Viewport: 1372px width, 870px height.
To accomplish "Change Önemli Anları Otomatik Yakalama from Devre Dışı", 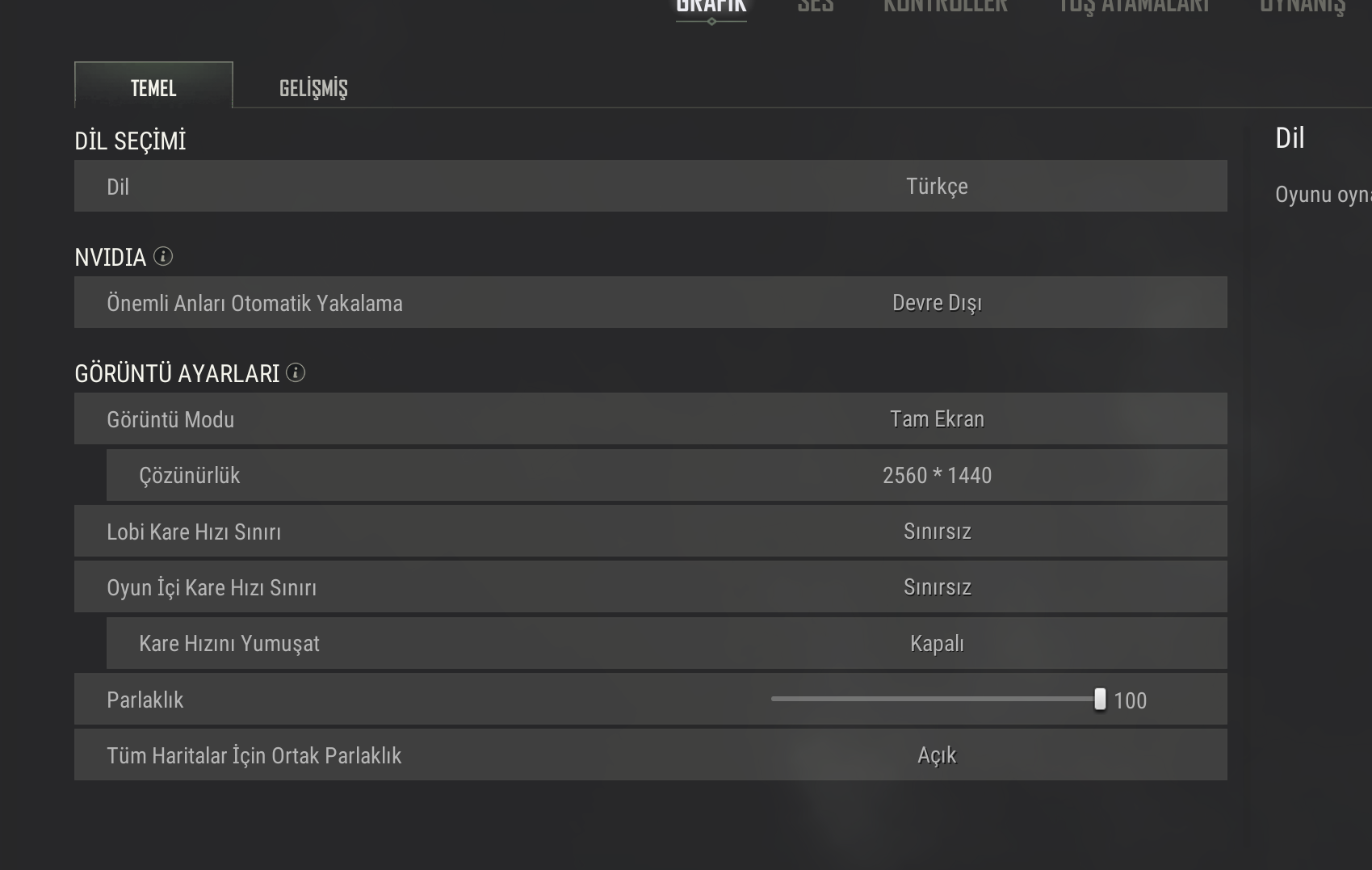I will pos(937,303).
